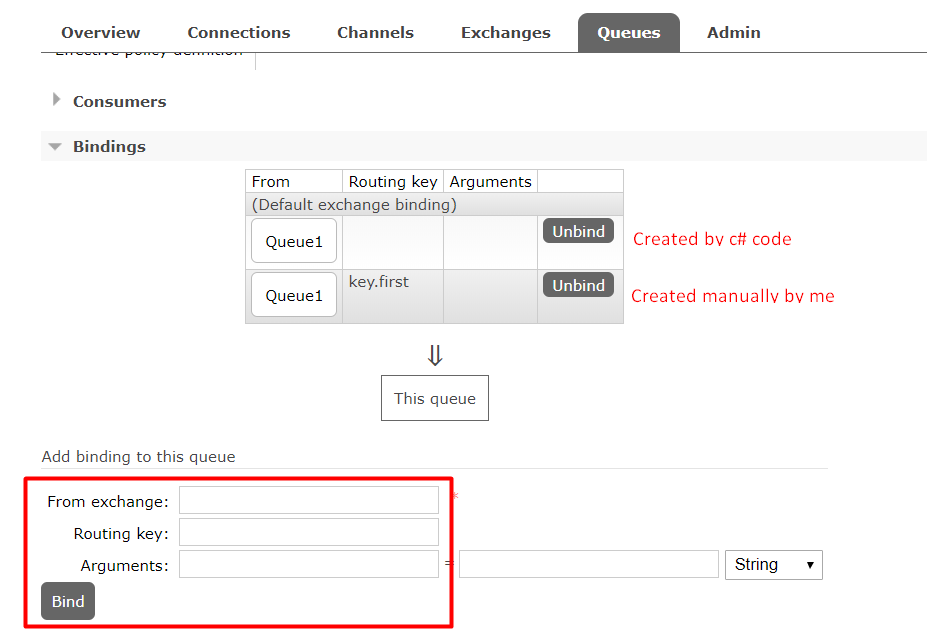Open the Admin tab
The height and width of the screenshot is (644, 927).
tap(733, 32)
